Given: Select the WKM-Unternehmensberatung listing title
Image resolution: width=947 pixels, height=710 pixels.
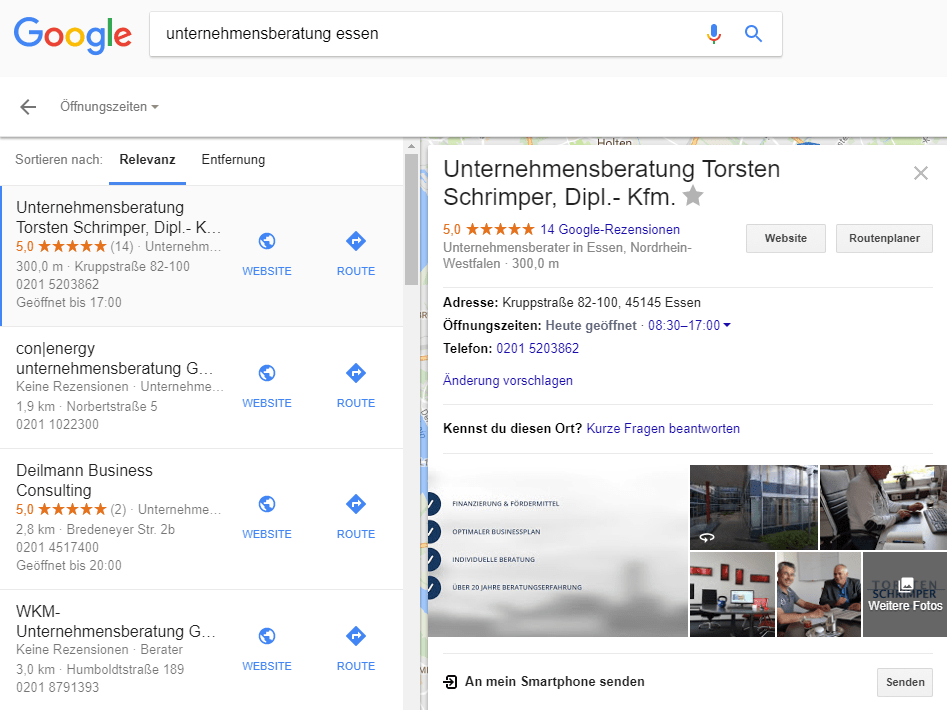Looking at the screenshot, I should click(116, 621).
